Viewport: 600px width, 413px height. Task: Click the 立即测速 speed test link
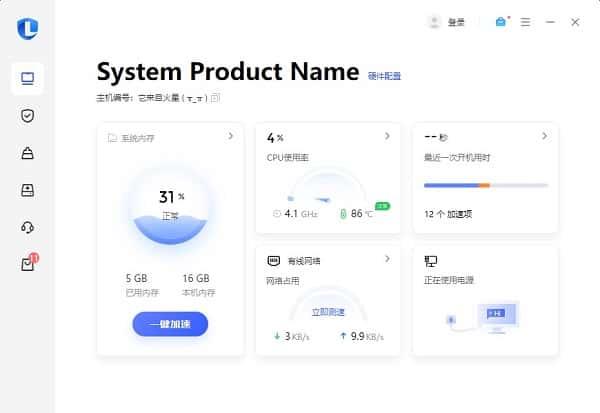point(327,311)
